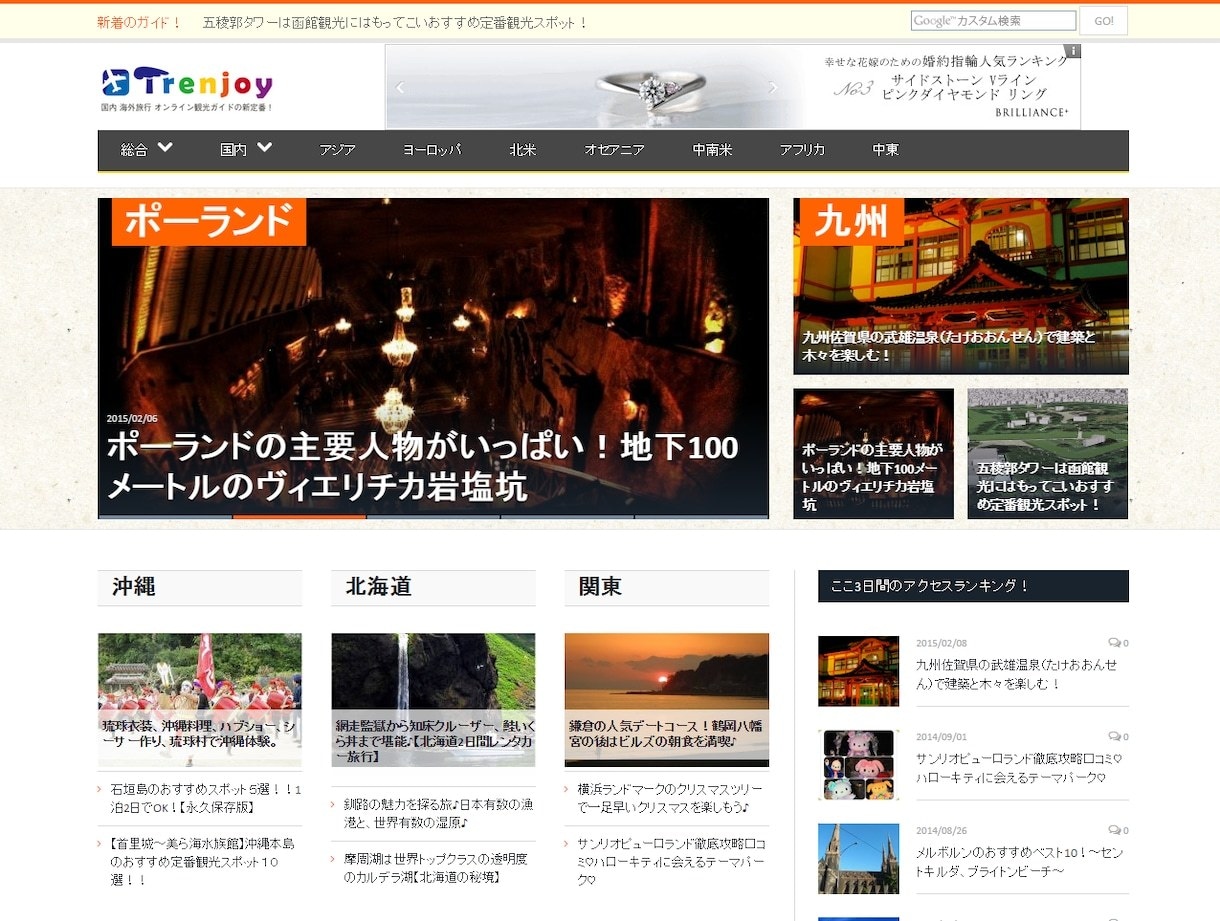Open the アフリカ menu item
1220x921 pixels.
point(802,150)
